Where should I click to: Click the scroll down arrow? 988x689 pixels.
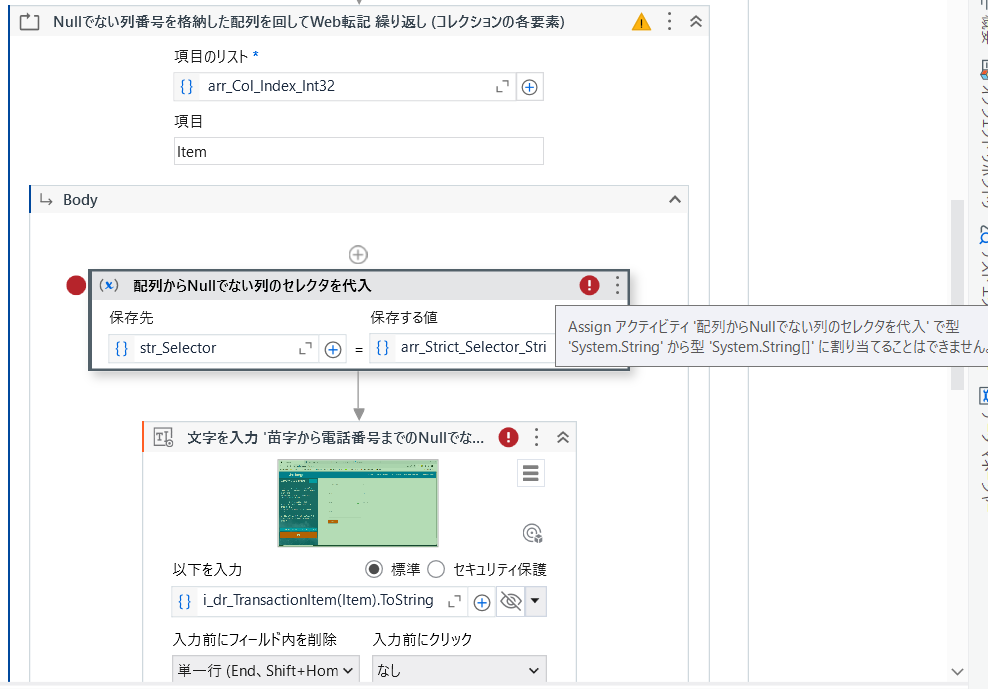coord(957,671)
